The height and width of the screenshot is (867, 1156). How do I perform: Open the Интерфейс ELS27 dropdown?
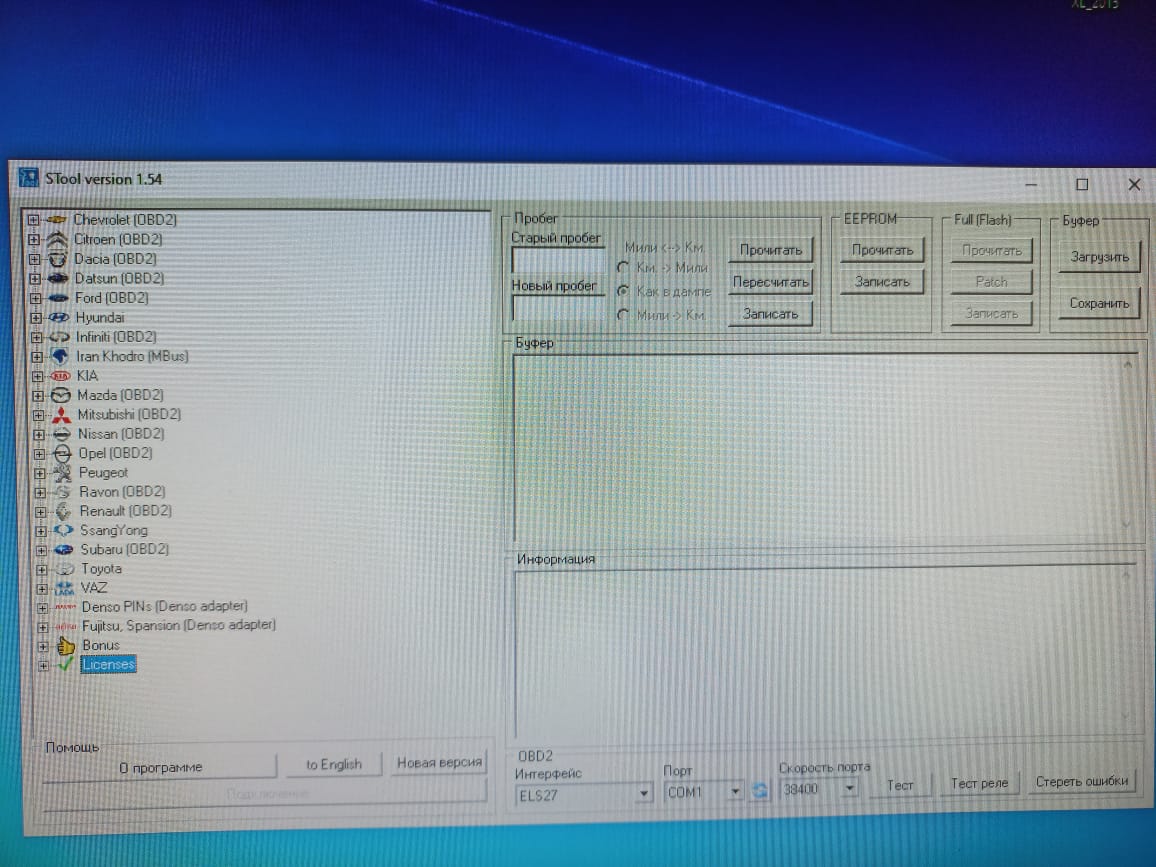643,793
